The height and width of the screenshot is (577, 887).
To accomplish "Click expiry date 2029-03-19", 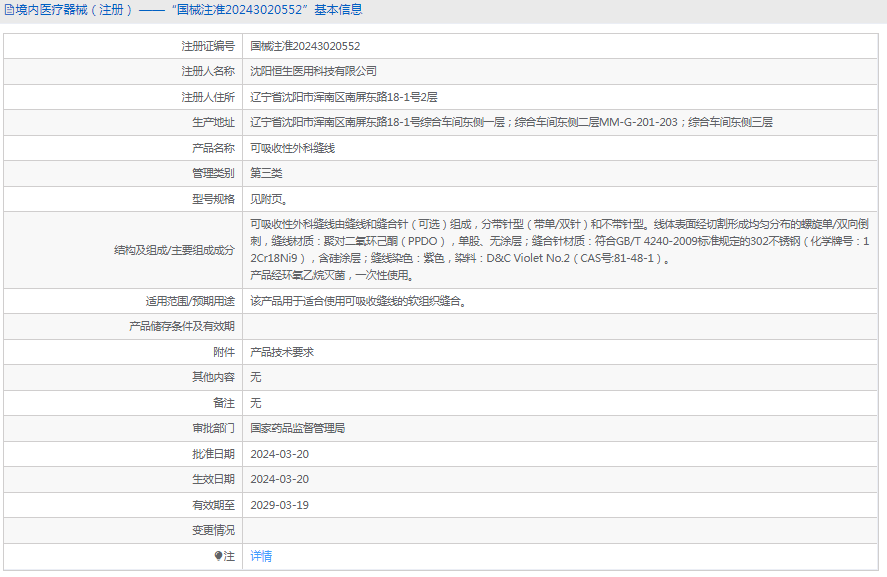I will [279, 505].
